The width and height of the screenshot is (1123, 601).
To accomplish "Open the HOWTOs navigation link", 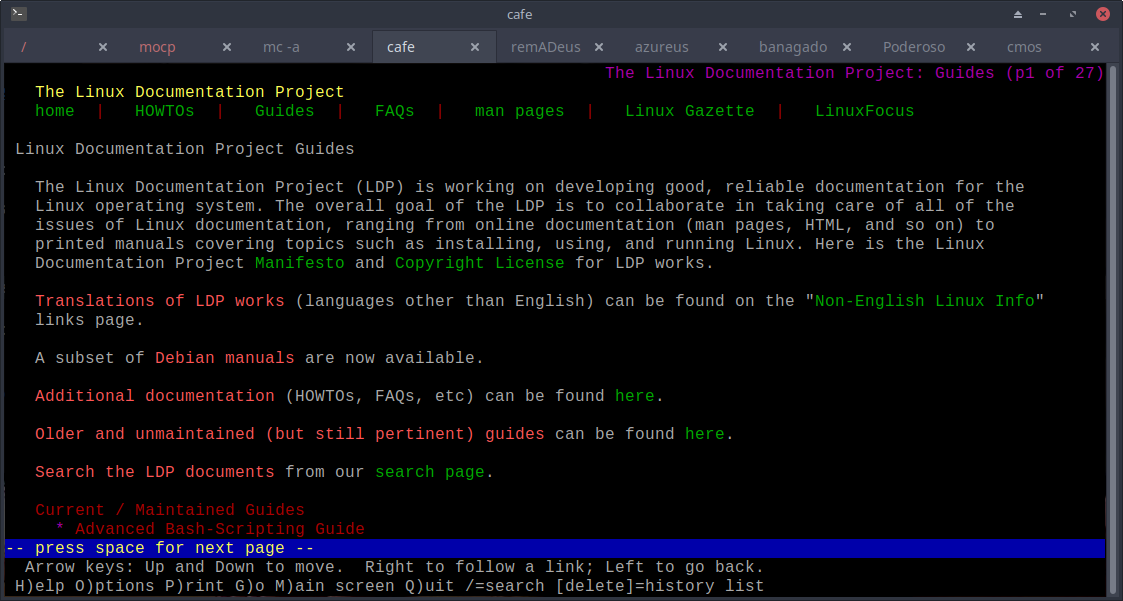I will tap(165, 111).
